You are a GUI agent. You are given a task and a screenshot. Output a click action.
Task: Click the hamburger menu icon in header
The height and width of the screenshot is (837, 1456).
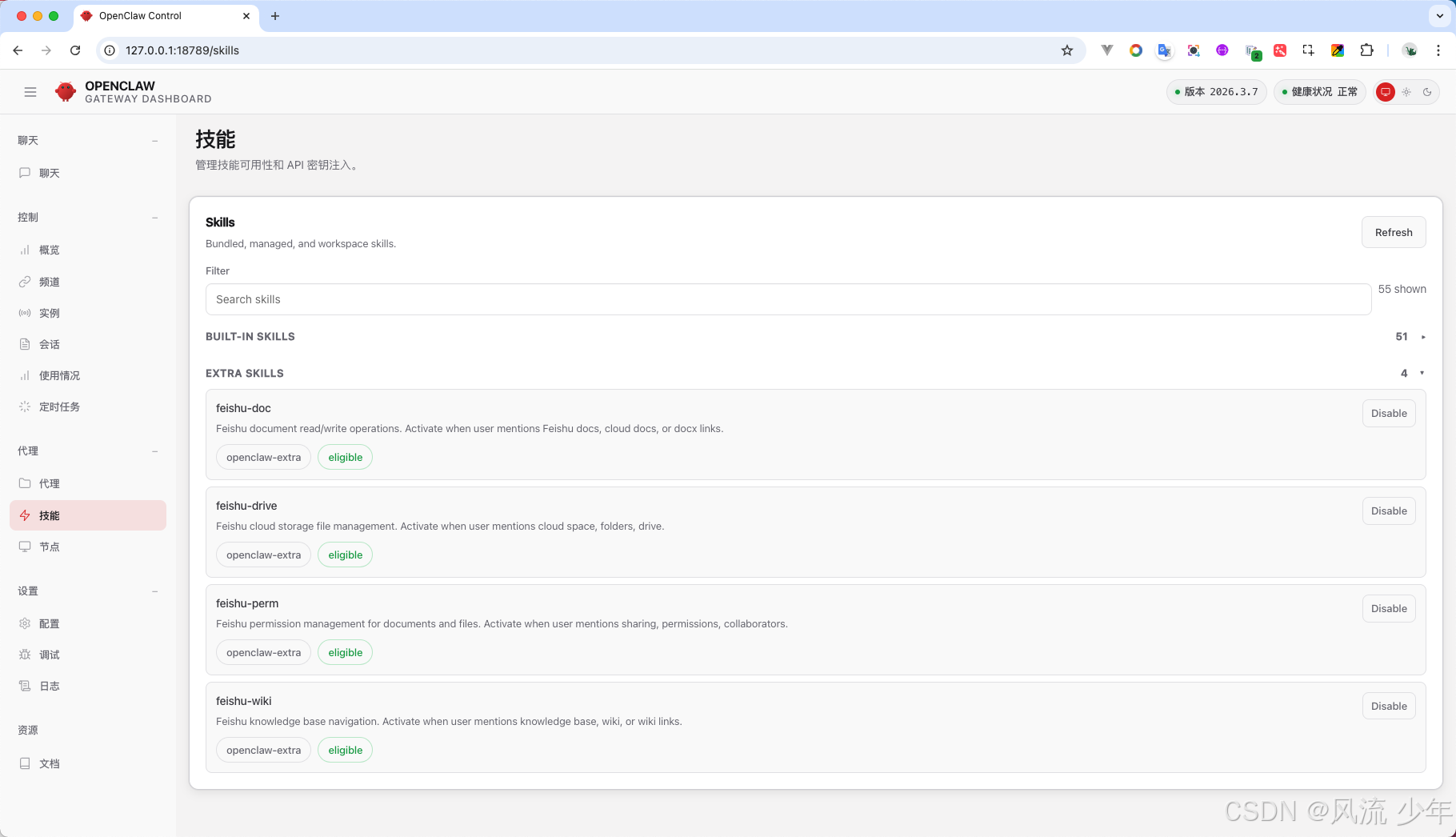click(30, 92)
